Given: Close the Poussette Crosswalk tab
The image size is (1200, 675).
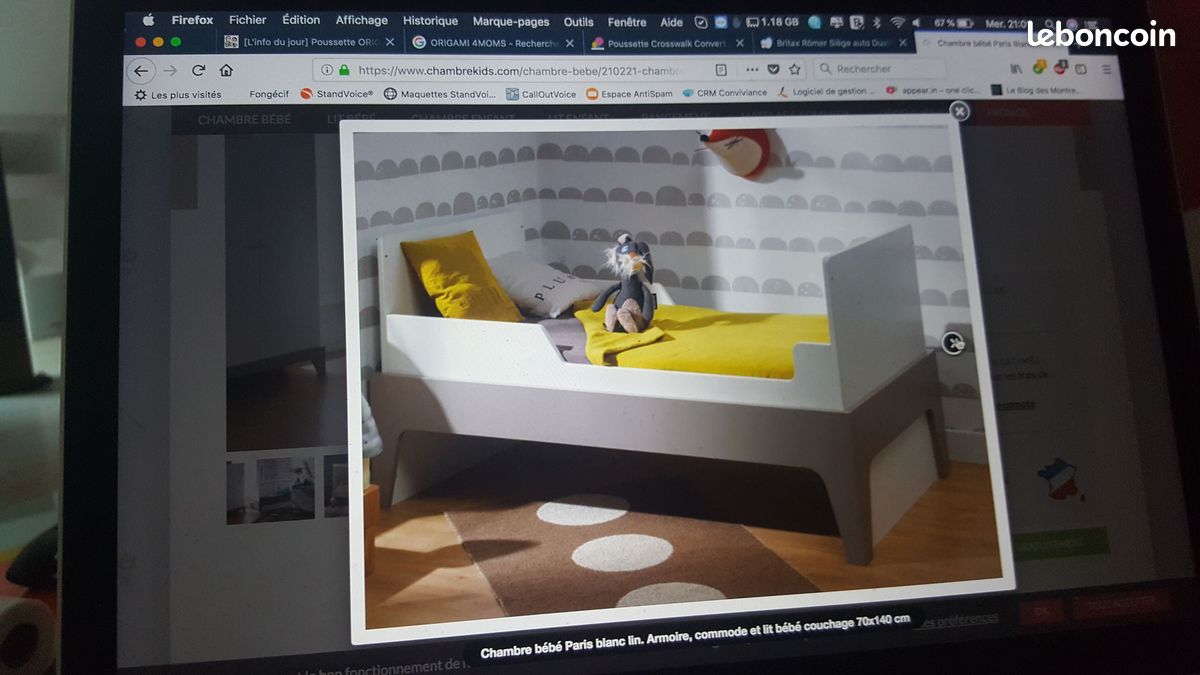Looking at the screenshot, I should pyautogui.click(x=740, y=43).
